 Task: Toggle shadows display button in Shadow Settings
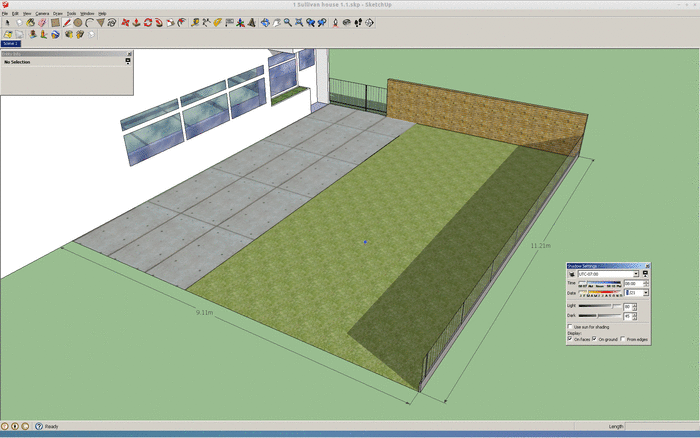click(572, 273)
